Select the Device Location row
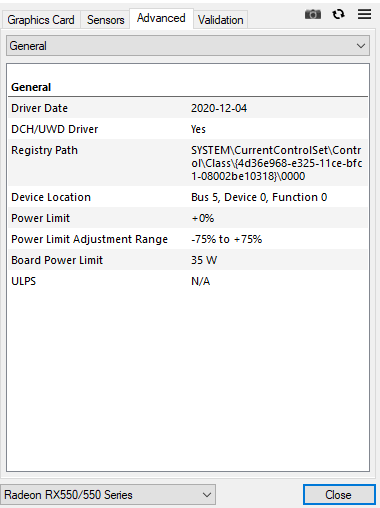The width and height of the screenshot is (380, 508). [x=188, y=197]
